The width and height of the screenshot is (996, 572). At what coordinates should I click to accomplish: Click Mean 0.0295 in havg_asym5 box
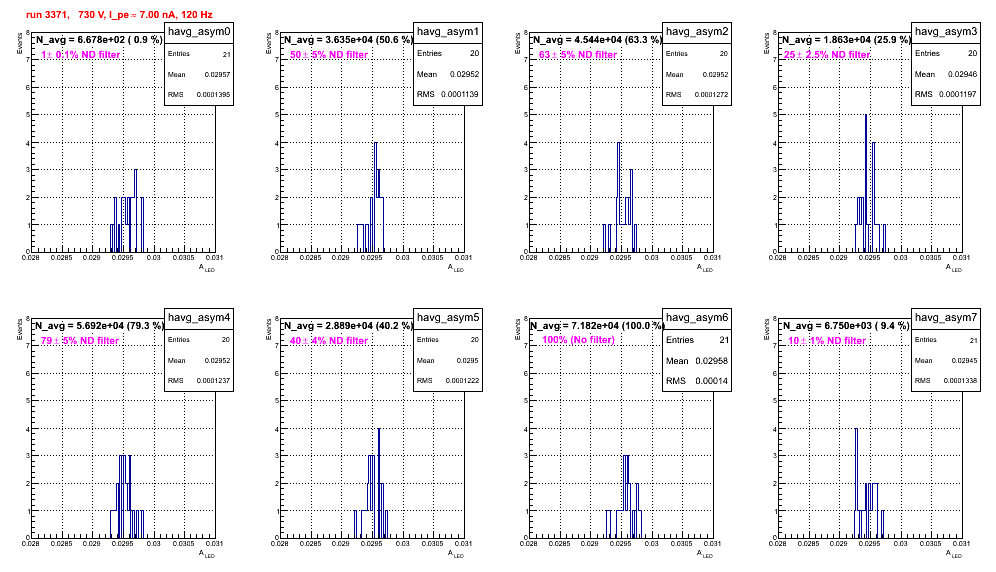pos(448,360)
